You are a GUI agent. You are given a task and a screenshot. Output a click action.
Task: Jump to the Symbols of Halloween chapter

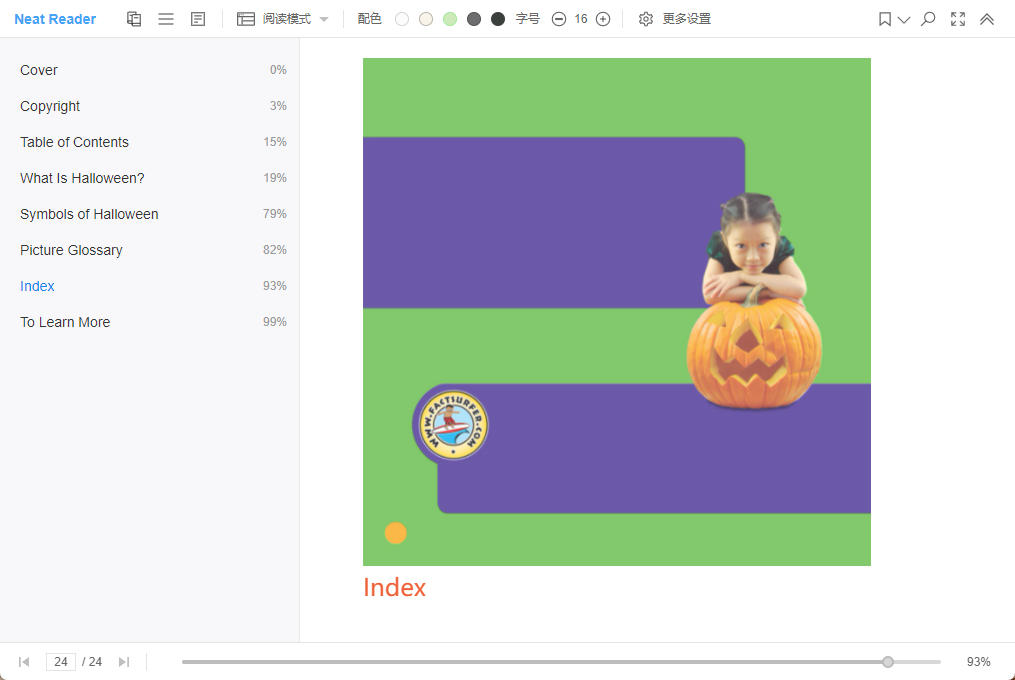pos(89,214)
